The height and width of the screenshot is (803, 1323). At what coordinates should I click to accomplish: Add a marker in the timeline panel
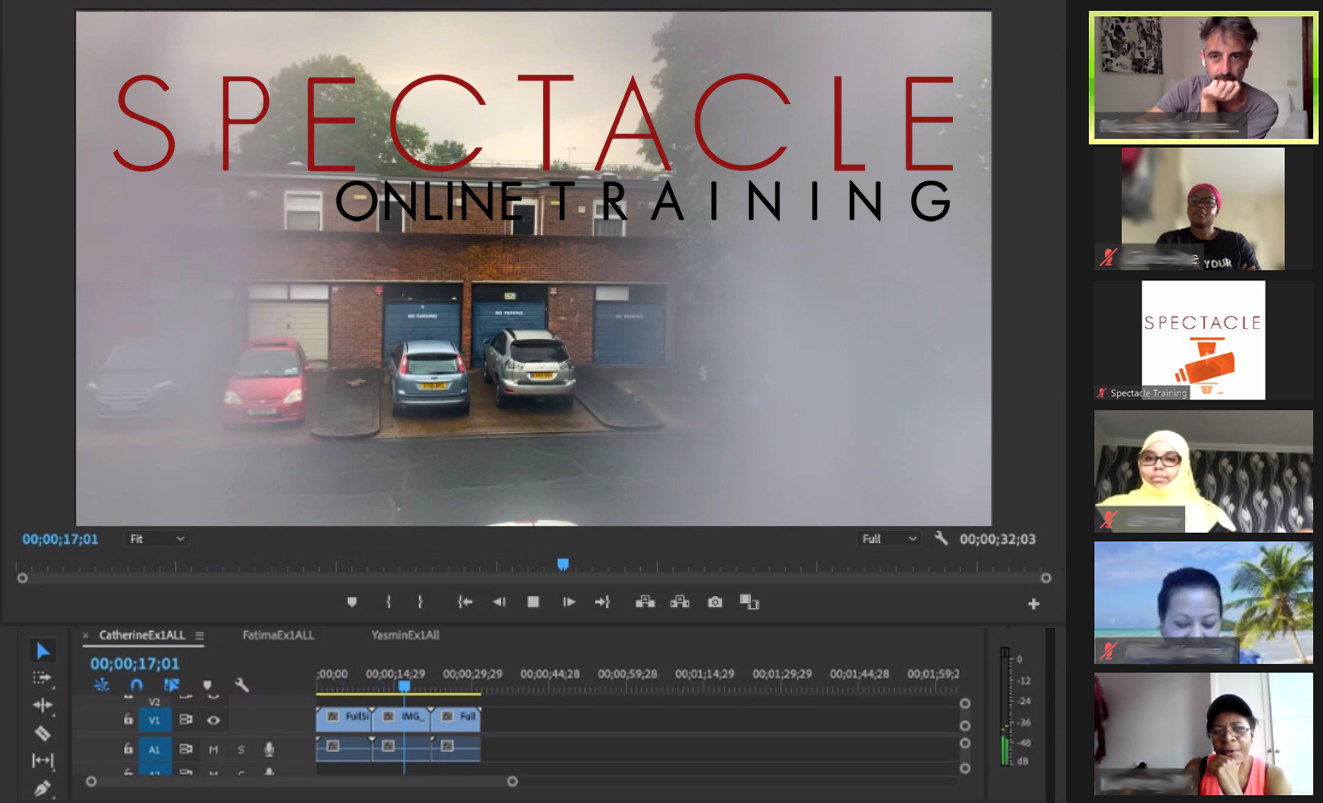pos(207,686)
